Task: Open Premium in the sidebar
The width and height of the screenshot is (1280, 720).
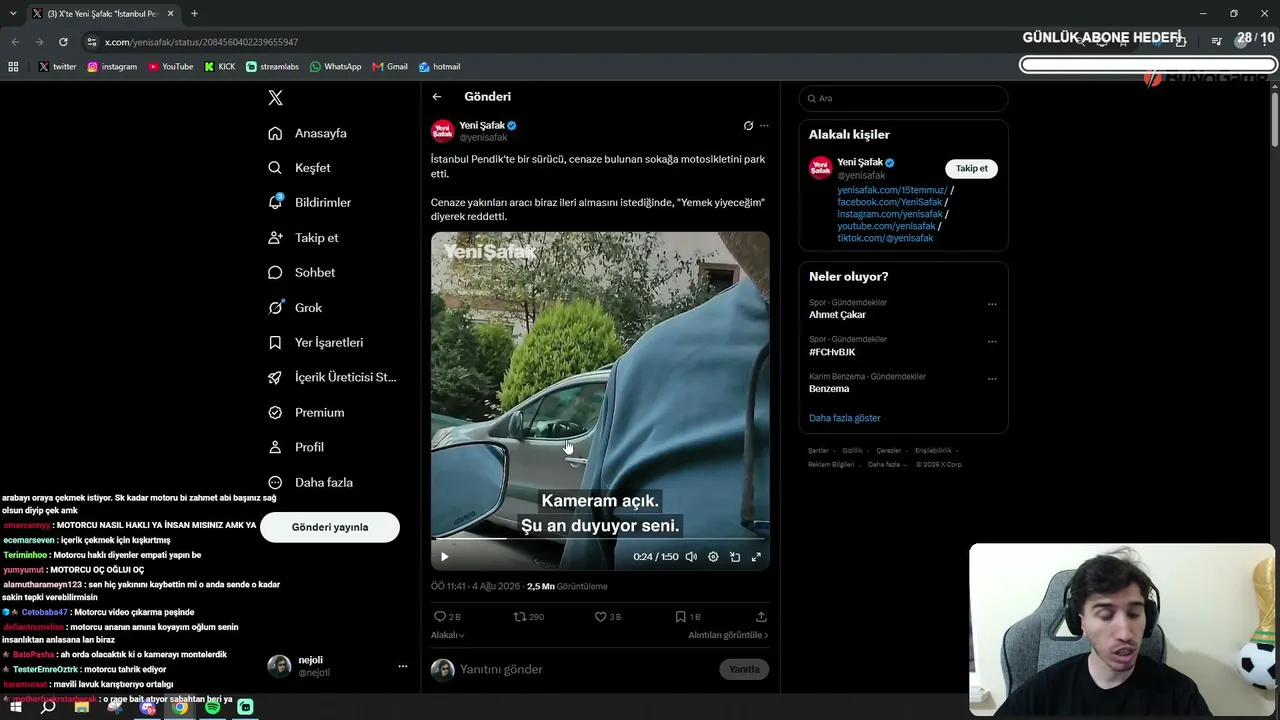Action: 306,412
